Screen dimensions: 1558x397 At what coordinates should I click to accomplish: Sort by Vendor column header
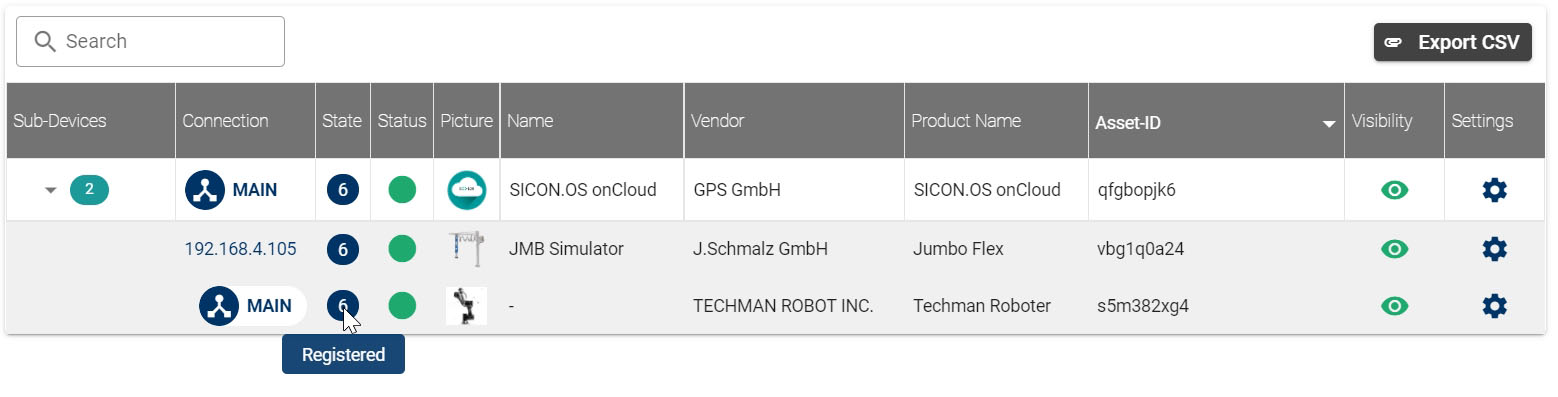pos(717,121)
